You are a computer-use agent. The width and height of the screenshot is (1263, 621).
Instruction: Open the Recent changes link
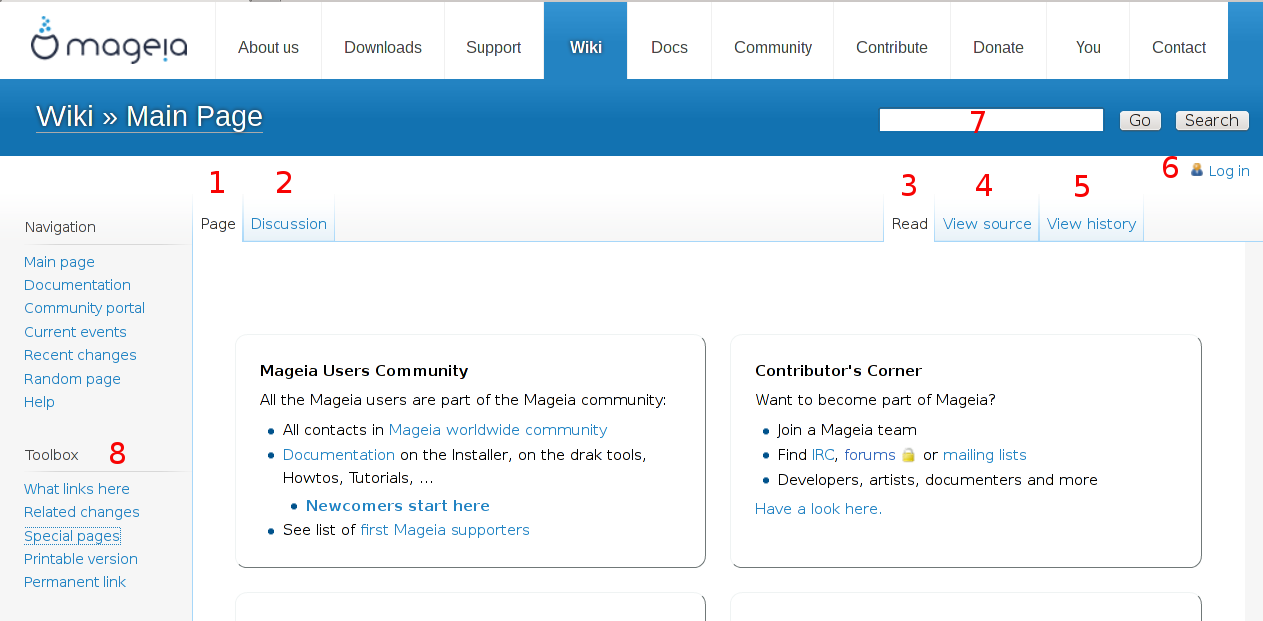point(80,355)
